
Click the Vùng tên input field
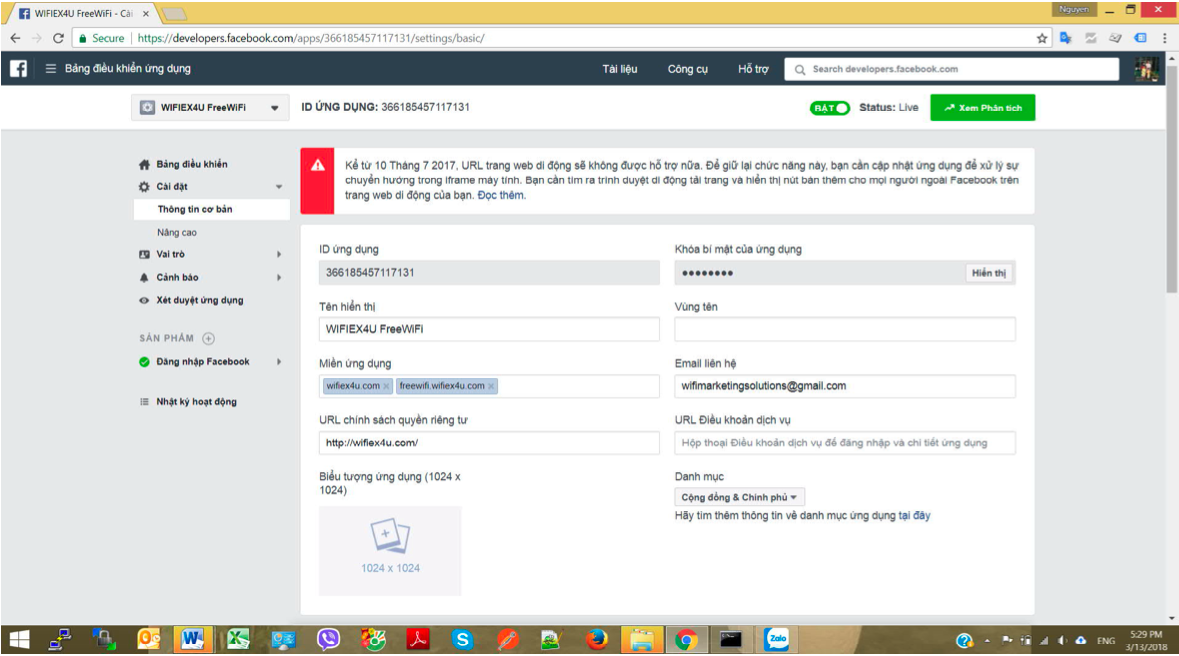[845, 329]
